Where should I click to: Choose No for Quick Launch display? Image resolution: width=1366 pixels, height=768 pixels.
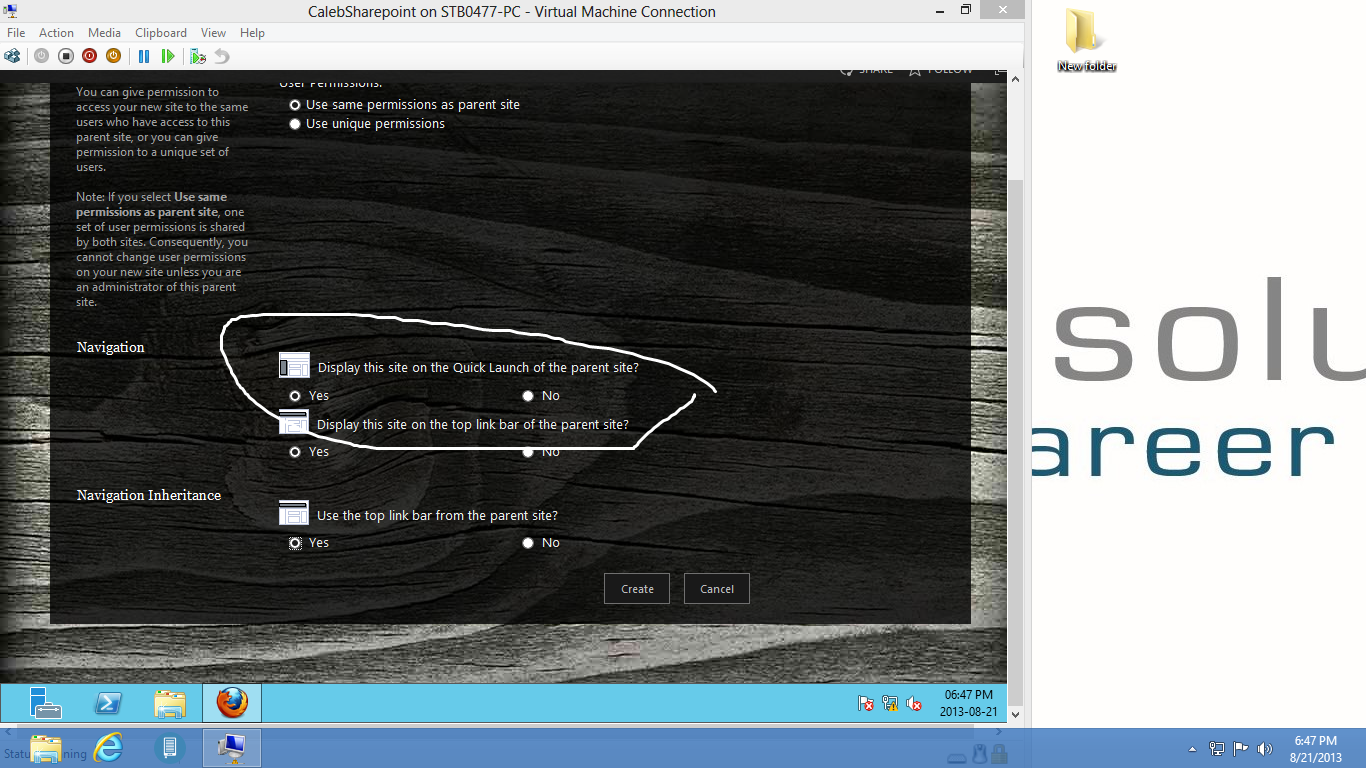(528, 396)
